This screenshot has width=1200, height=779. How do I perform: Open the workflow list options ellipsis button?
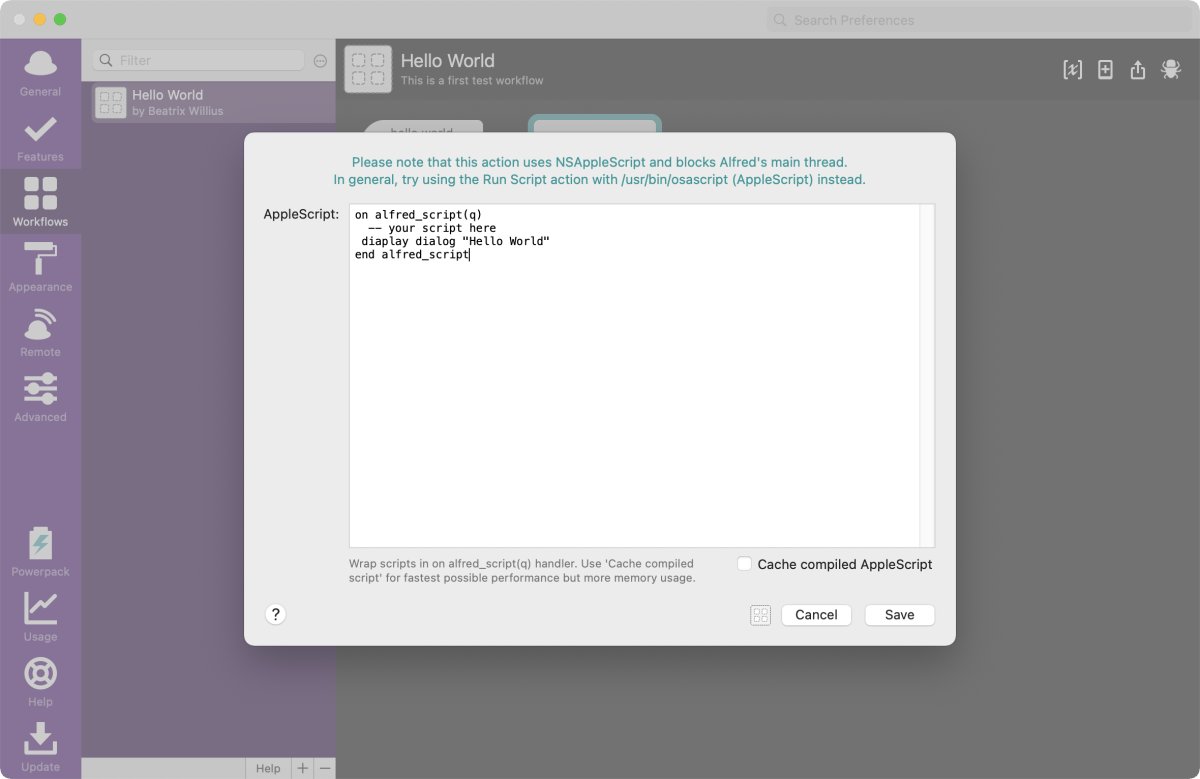320,61
